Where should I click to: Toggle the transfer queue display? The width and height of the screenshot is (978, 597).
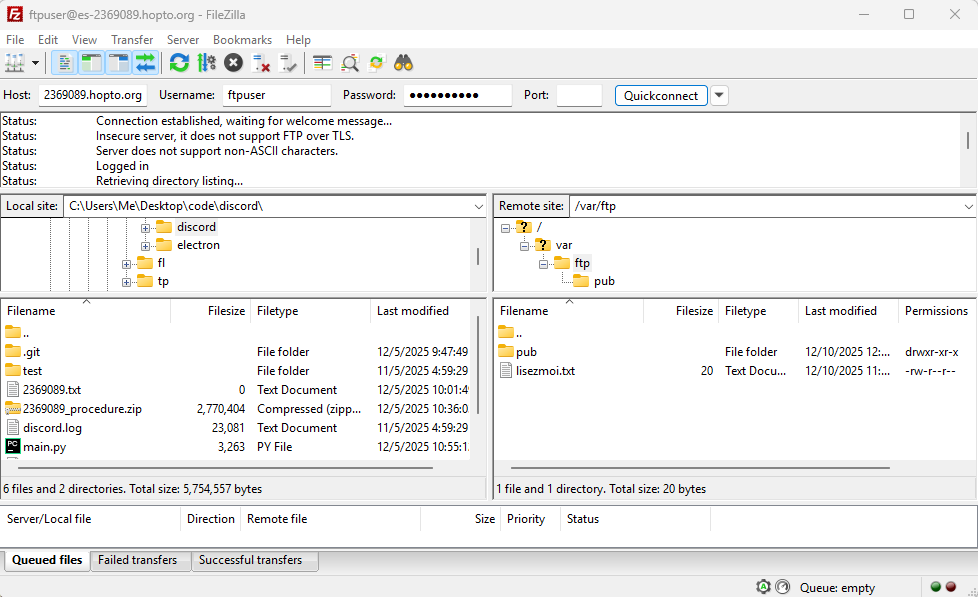[146, 63]
